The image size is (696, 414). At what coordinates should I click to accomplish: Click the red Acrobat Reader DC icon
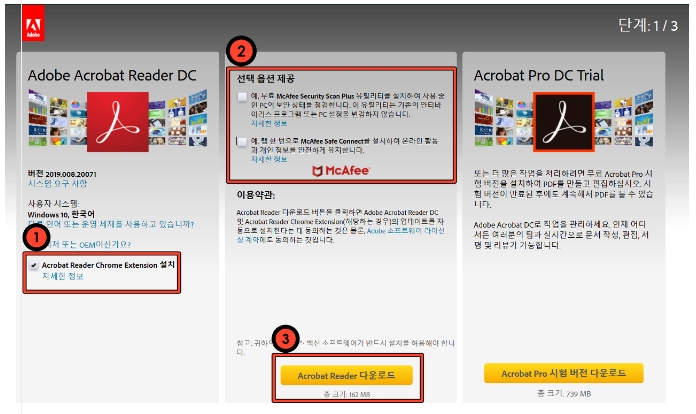pyautogui.click(x=118, y=122)
